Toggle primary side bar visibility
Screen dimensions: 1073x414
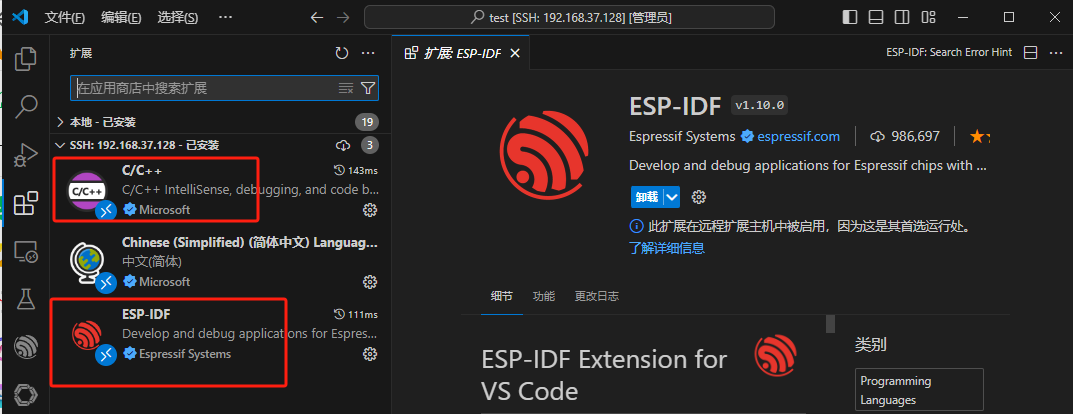coord(850,17)
